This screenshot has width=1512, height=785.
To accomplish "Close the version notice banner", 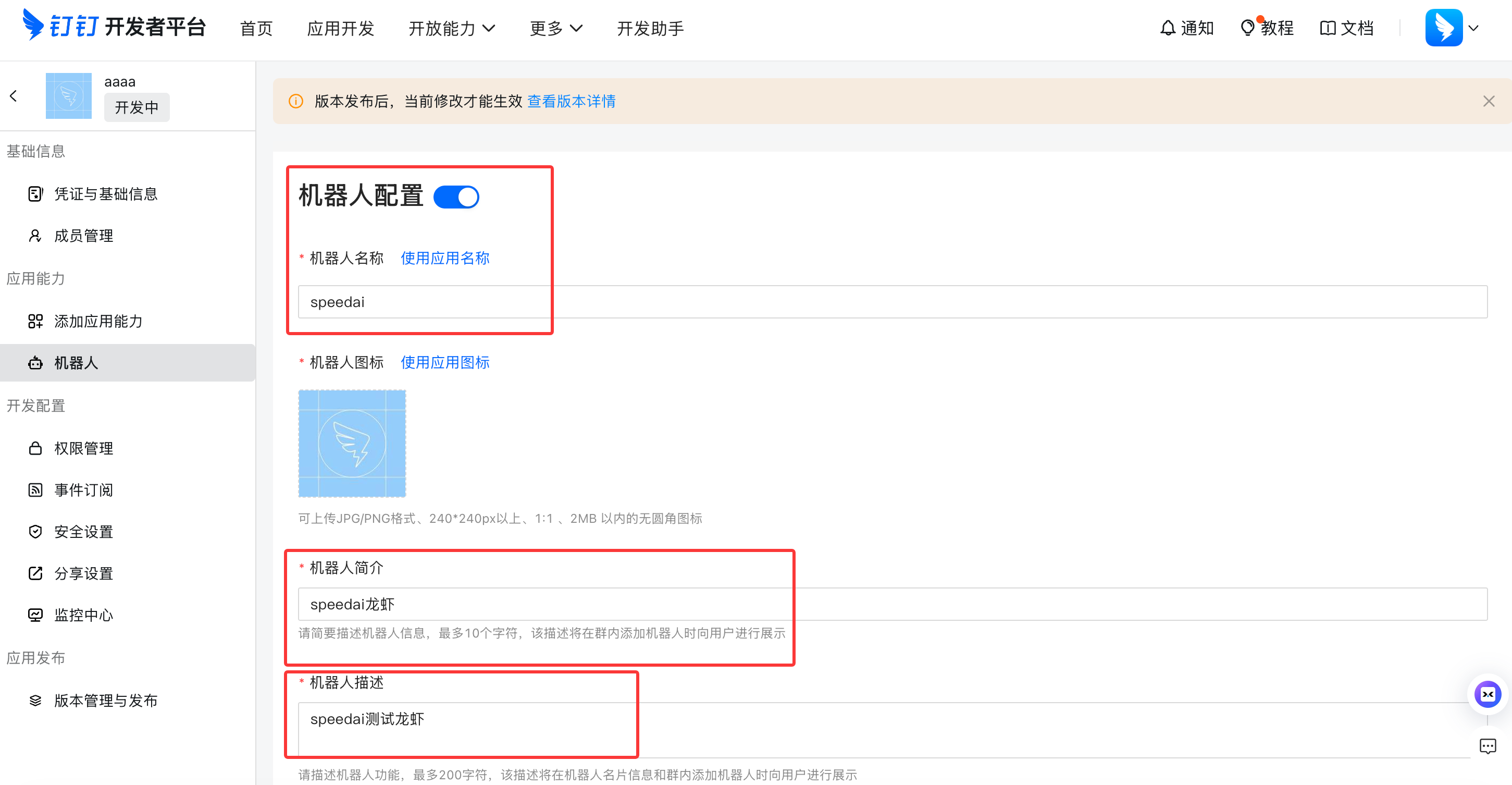I will point(1489,101).
